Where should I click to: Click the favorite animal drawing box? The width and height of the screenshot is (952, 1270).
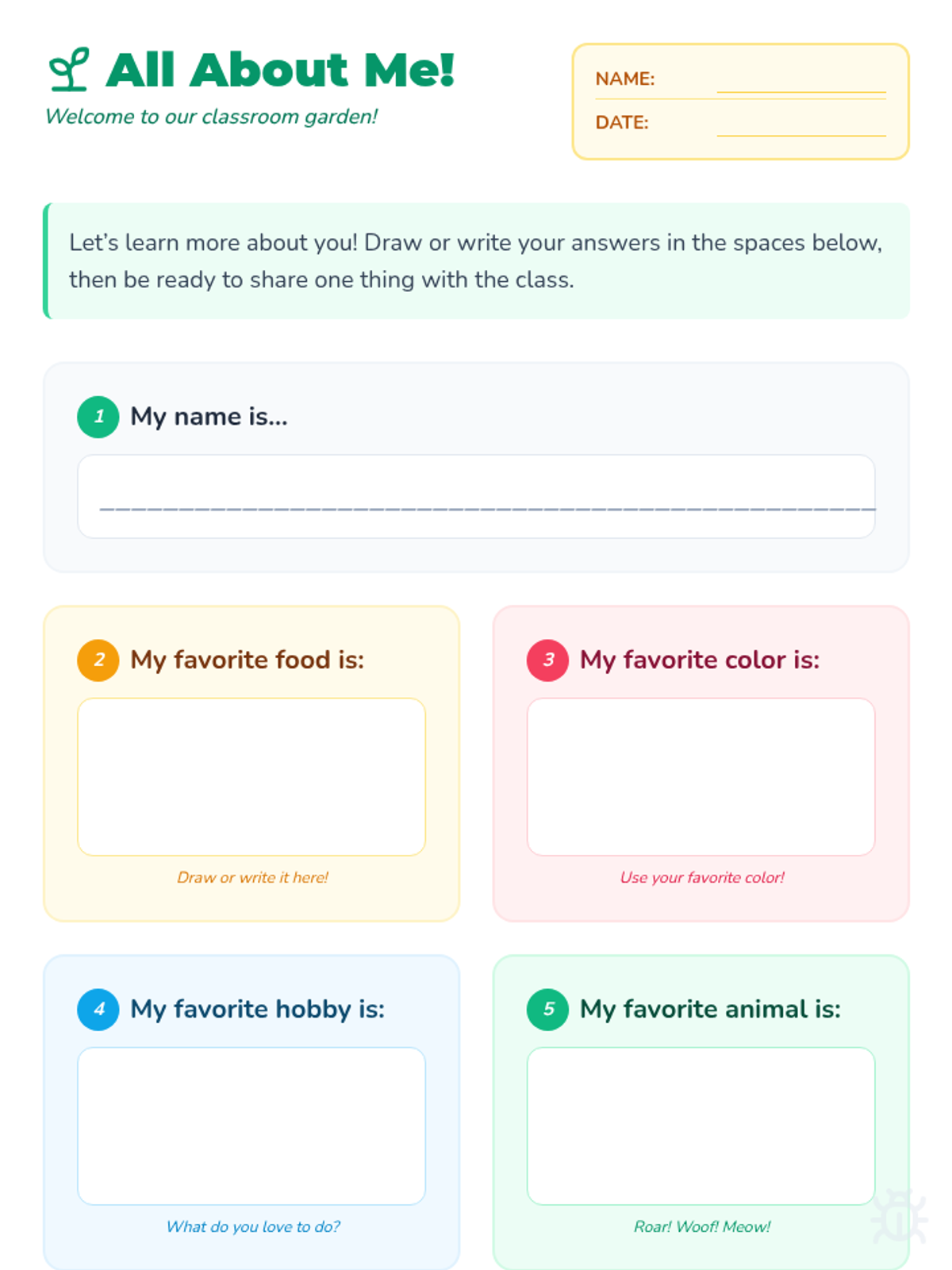[x=701, y=1126]
